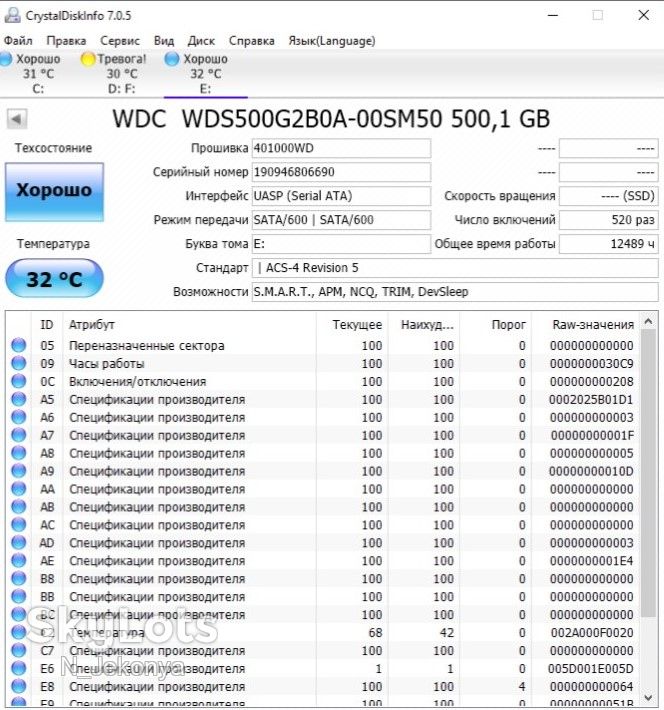Click the serial number field 190946806690
The width and height of the screenshot is (664, 710).
pyautogui.click(x=341, y=172)
